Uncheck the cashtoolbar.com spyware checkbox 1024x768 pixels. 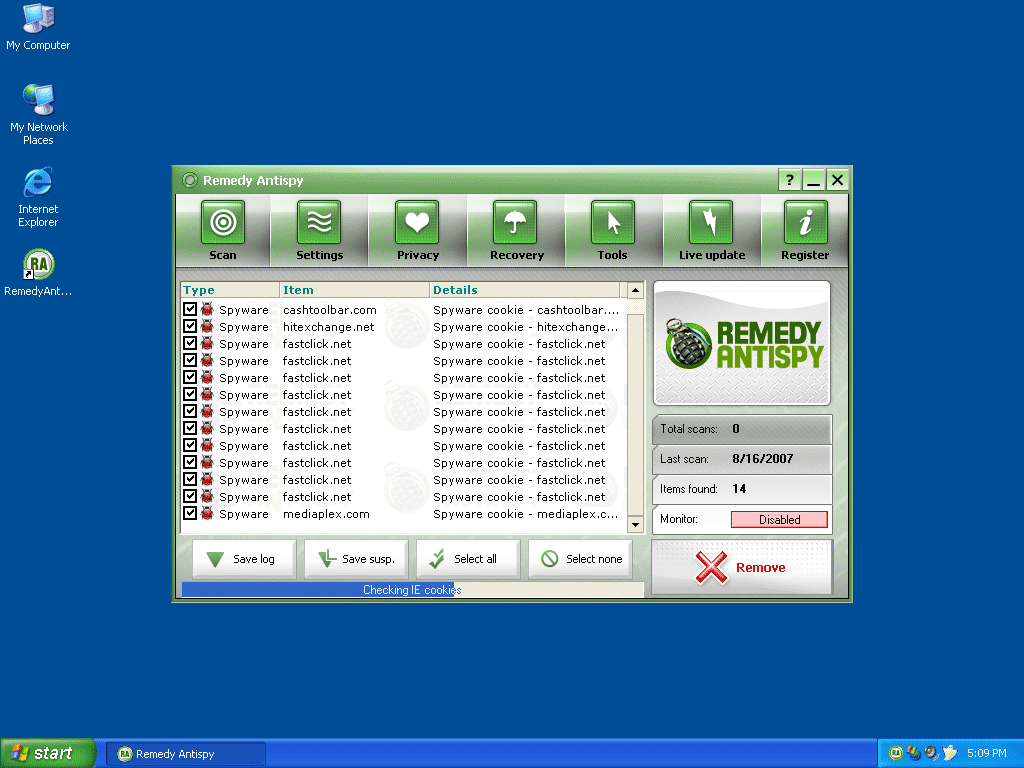(x=190, y=310)
